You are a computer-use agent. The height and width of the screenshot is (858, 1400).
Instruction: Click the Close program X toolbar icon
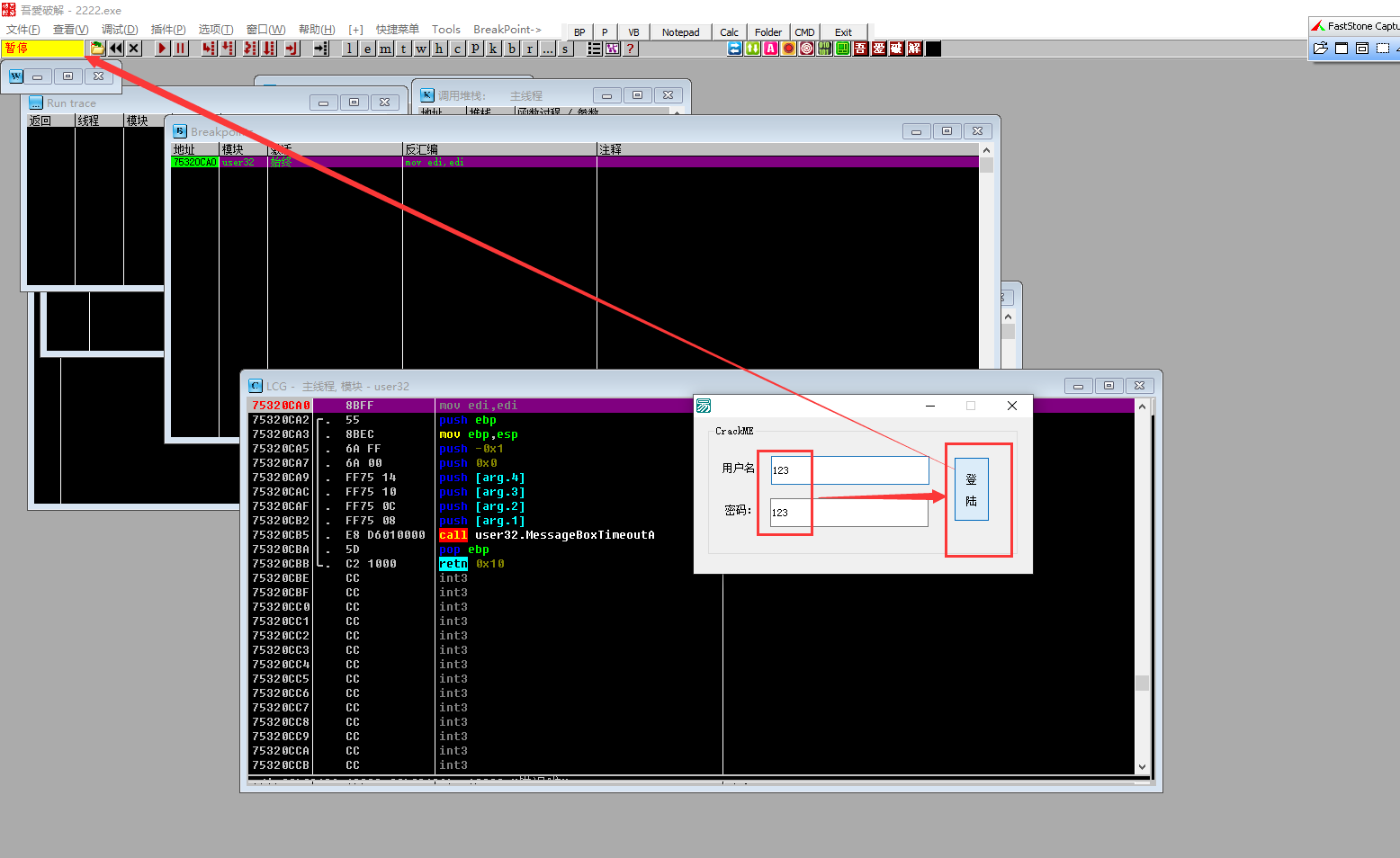134,49
